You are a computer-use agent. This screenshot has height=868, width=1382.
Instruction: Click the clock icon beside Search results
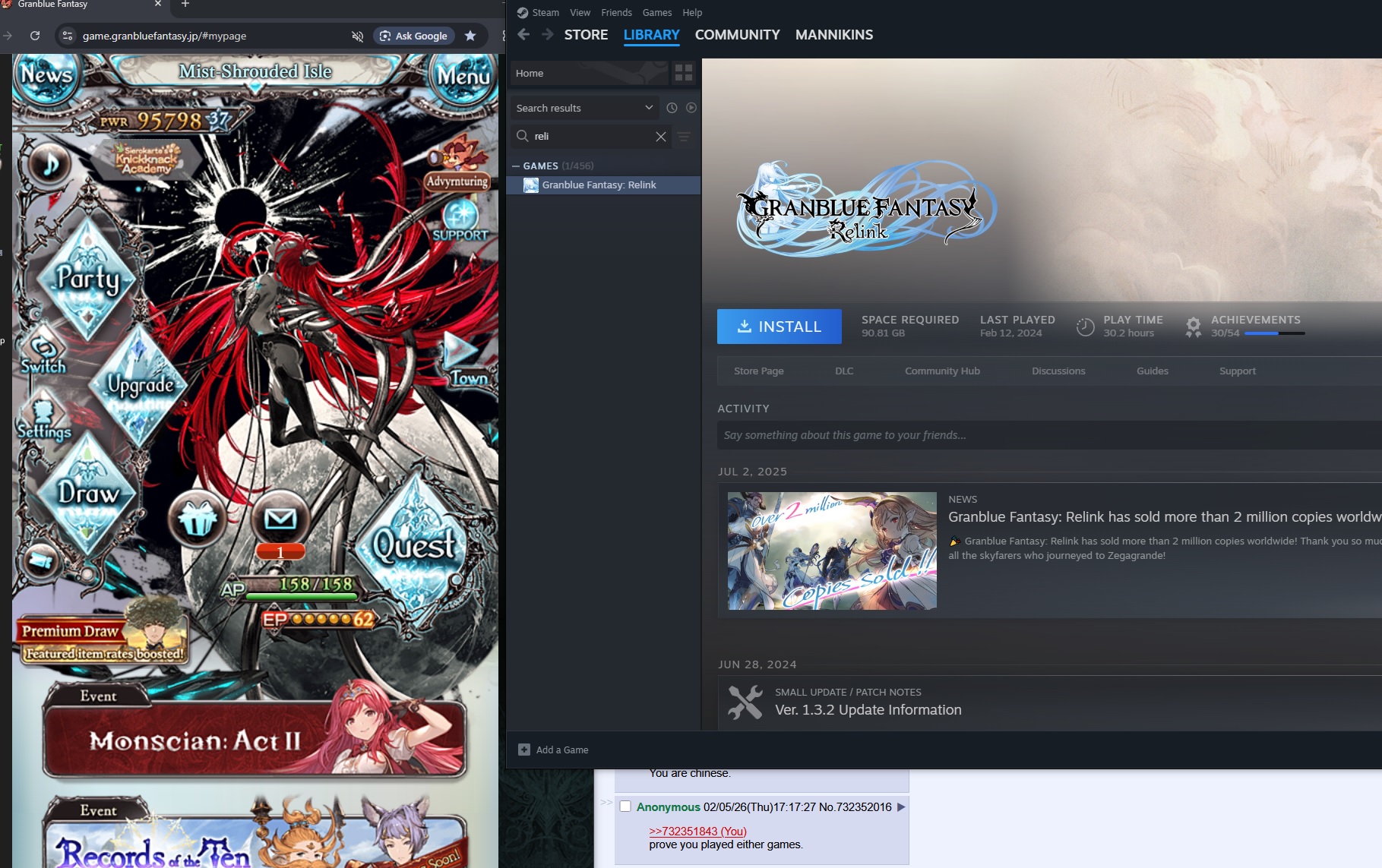tap(672, 108)
